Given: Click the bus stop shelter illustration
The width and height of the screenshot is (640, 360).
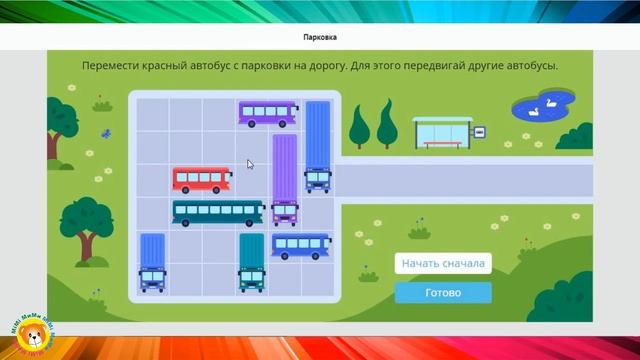Looking at the screenshot, I should (448, 133).
